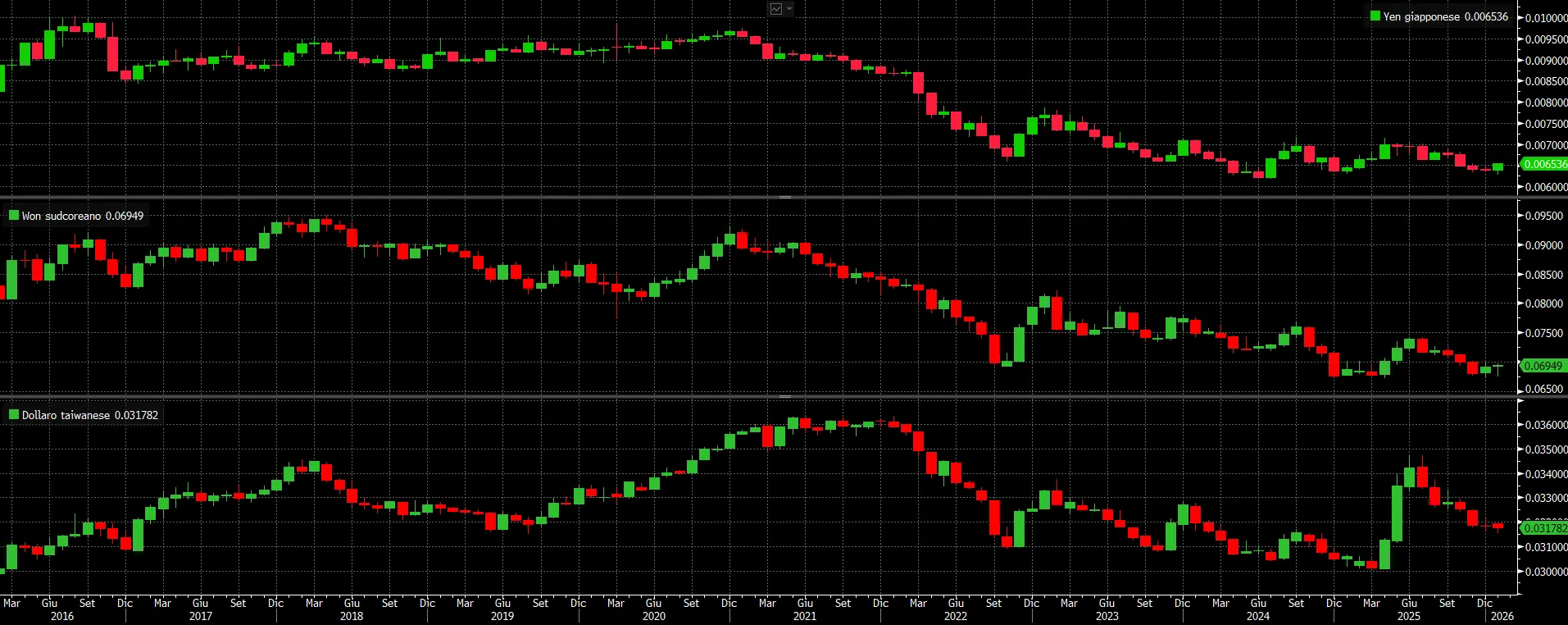Image resolution: width=1568 pixels, height=625 pixels.
Task: Click the chart type icon at top
Action: [x=776, y=9]
